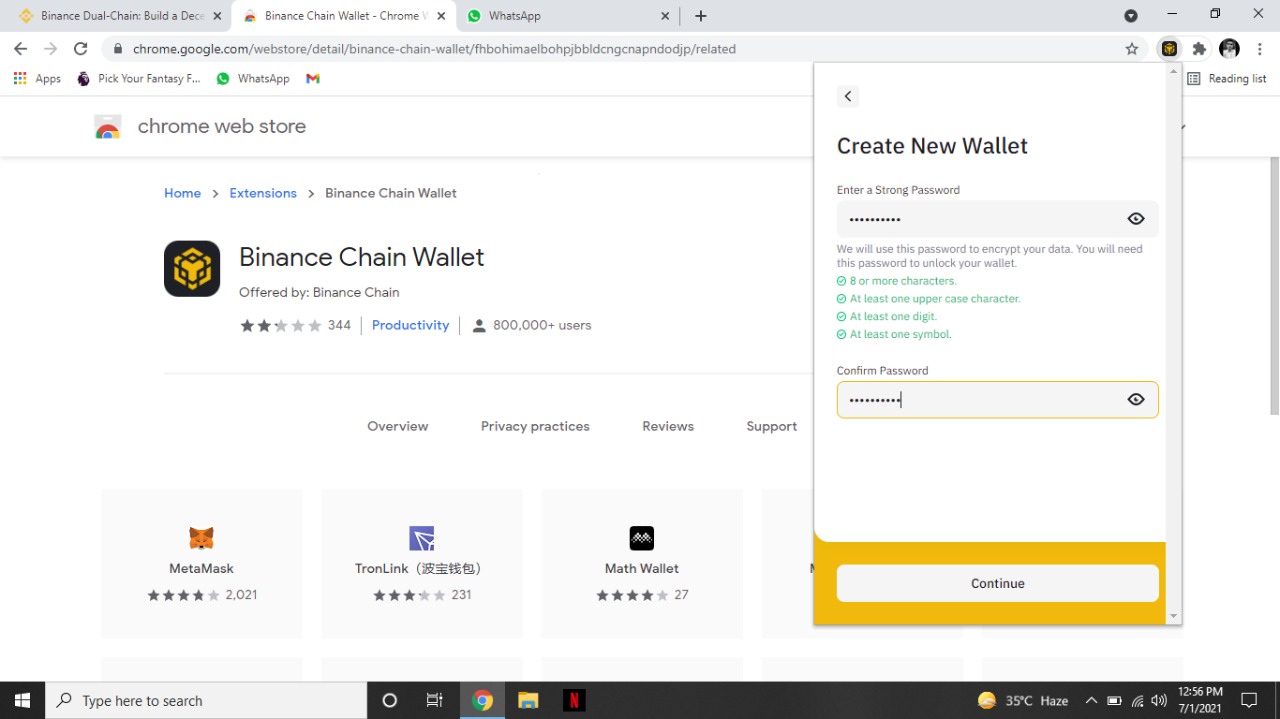This screenshot has height=719, width=1280.
Task: Open the WhatsApp bookmark
Action: pos(253,78)
